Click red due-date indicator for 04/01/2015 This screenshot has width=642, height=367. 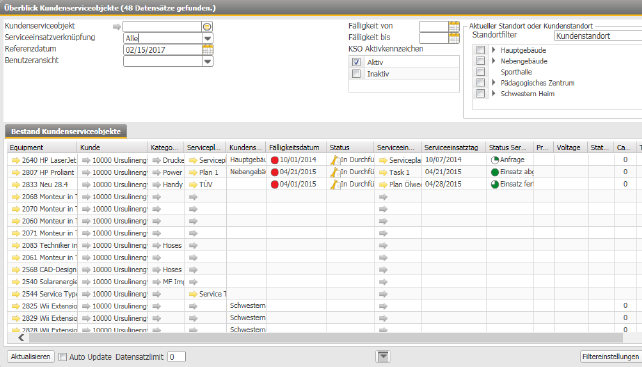pos(275,184)
